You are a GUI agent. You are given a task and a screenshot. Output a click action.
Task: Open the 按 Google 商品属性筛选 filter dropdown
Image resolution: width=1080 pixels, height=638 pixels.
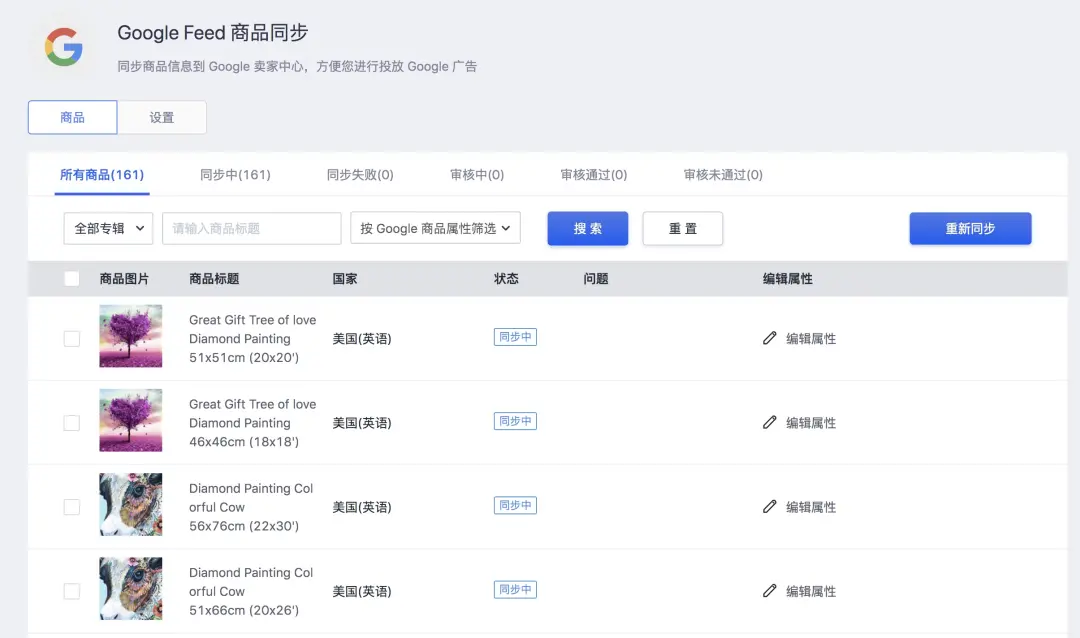coord(435,228)
